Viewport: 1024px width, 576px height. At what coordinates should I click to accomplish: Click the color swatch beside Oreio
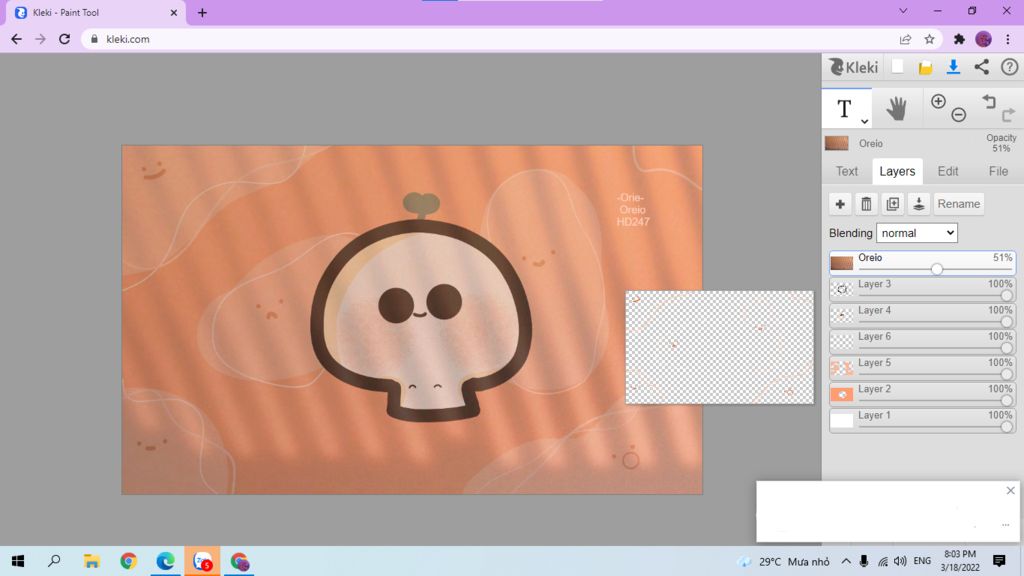pos(837,143)
